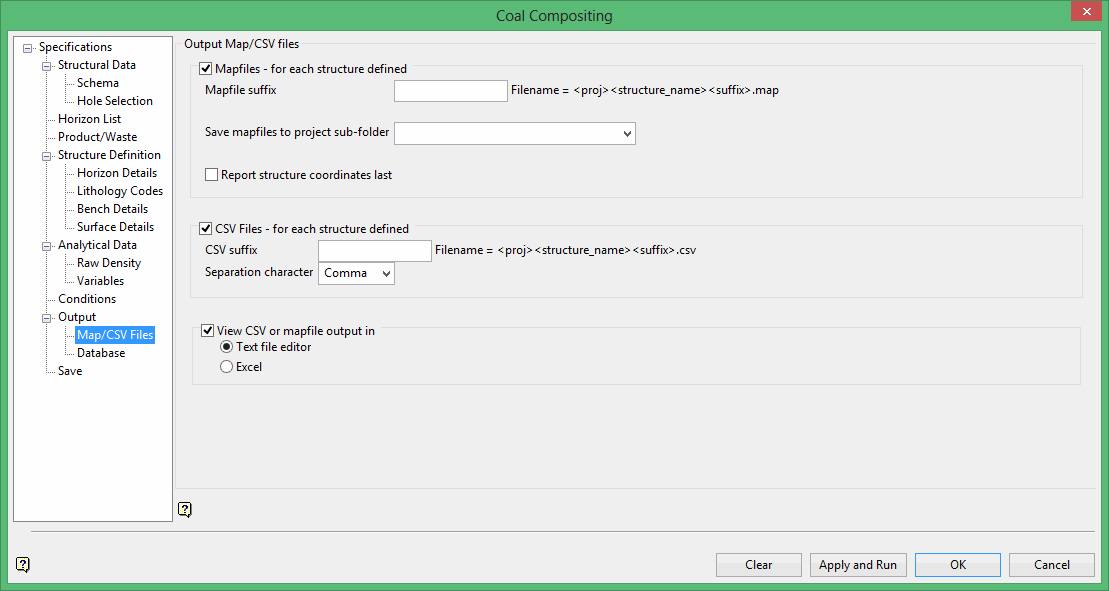The width and height of the screenshot is (1109, 591).
Task: Open the Separation character Comma dropdown
Action: click(386, 273)
